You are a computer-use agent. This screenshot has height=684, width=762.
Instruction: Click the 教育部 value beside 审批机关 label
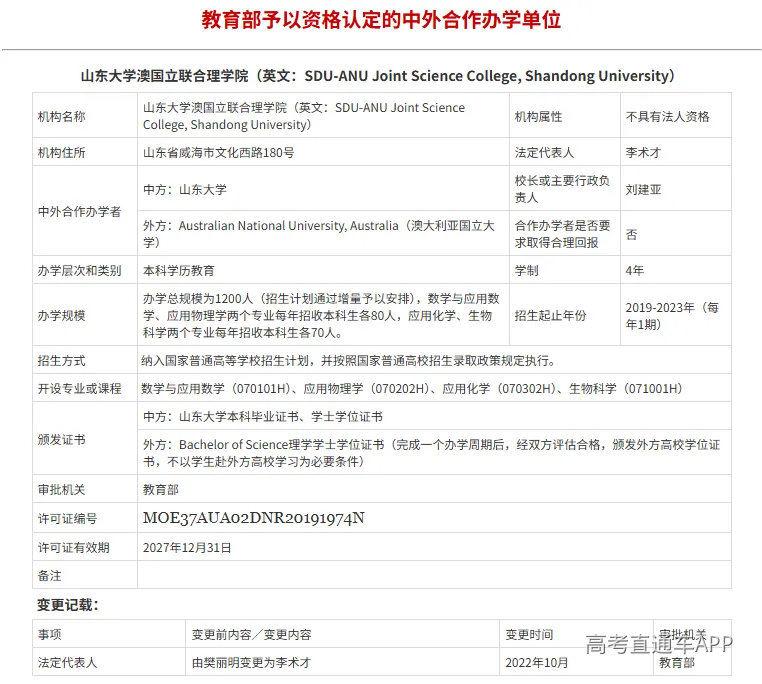click(x=160, y=490)
